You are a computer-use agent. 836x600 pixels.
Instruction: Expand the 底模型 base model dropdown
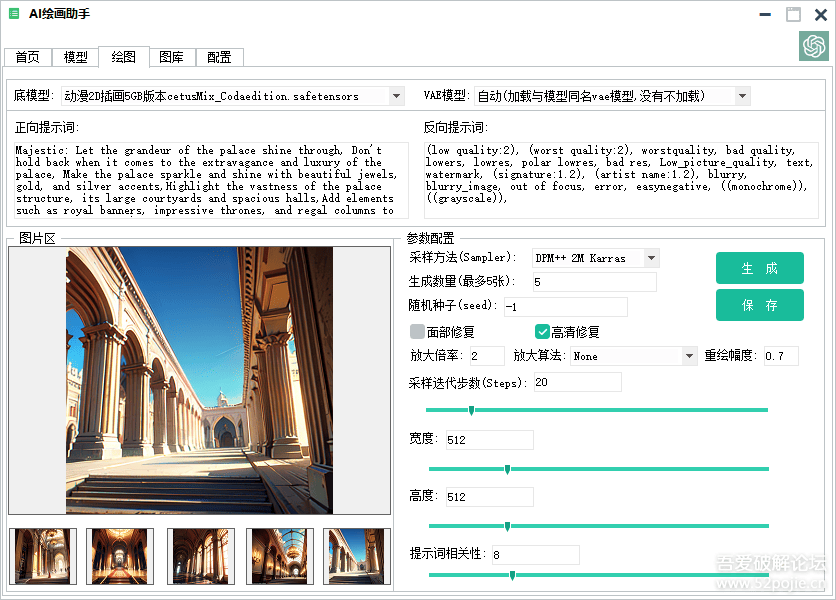pyautogui.click(x=396, y=96)
